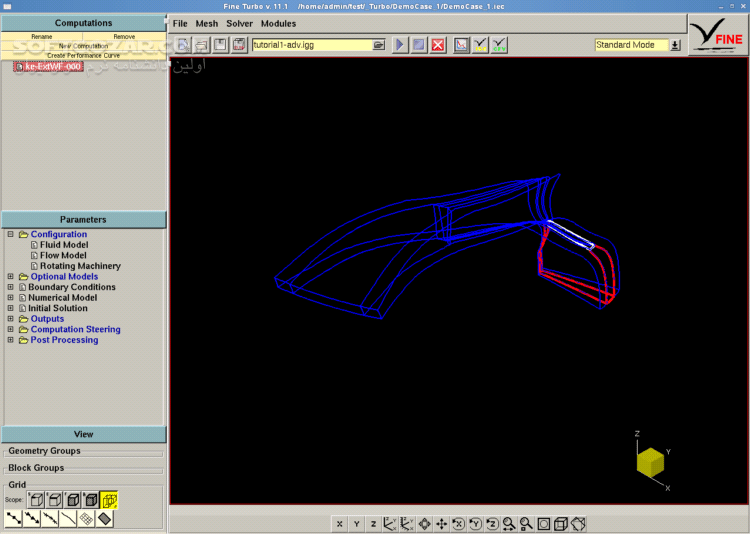750x535 pixels.
Task: Click the convergence monitor chart icon
Action: click(461, 45)
